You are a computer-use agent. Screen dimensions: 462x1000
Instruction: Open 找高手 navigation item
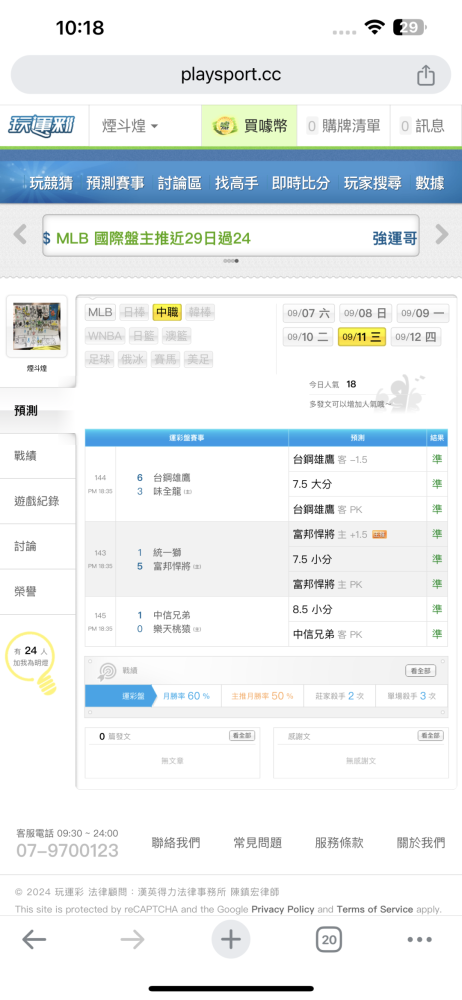tap(237, 183)
